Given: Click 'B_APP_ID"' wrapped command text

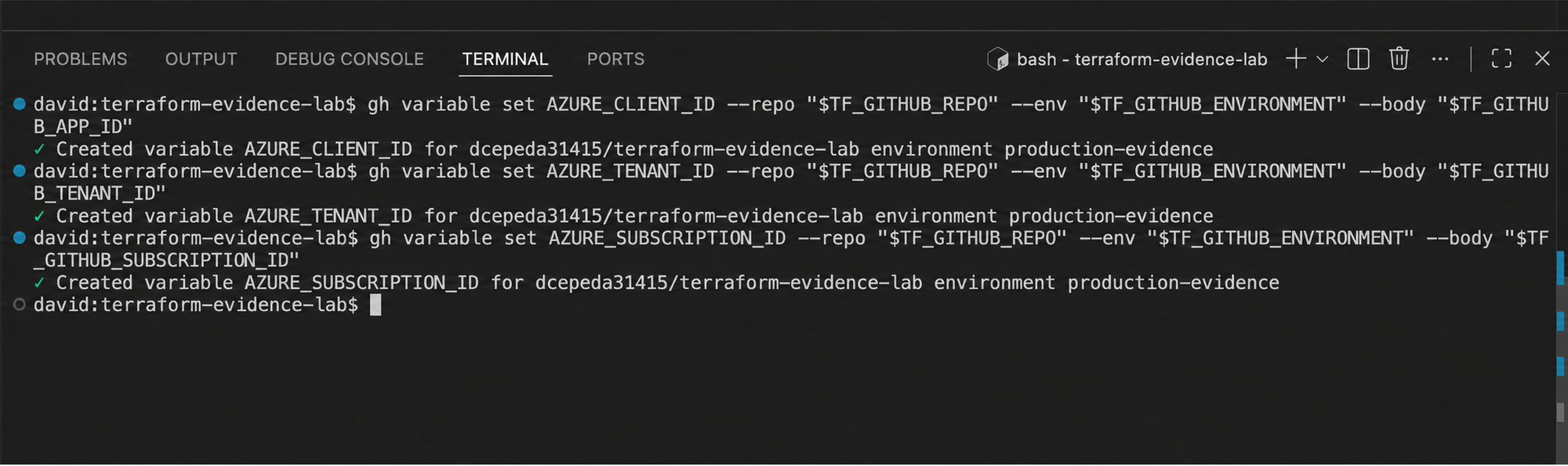Looking at the screenshot, I should (x=83, y=126).
